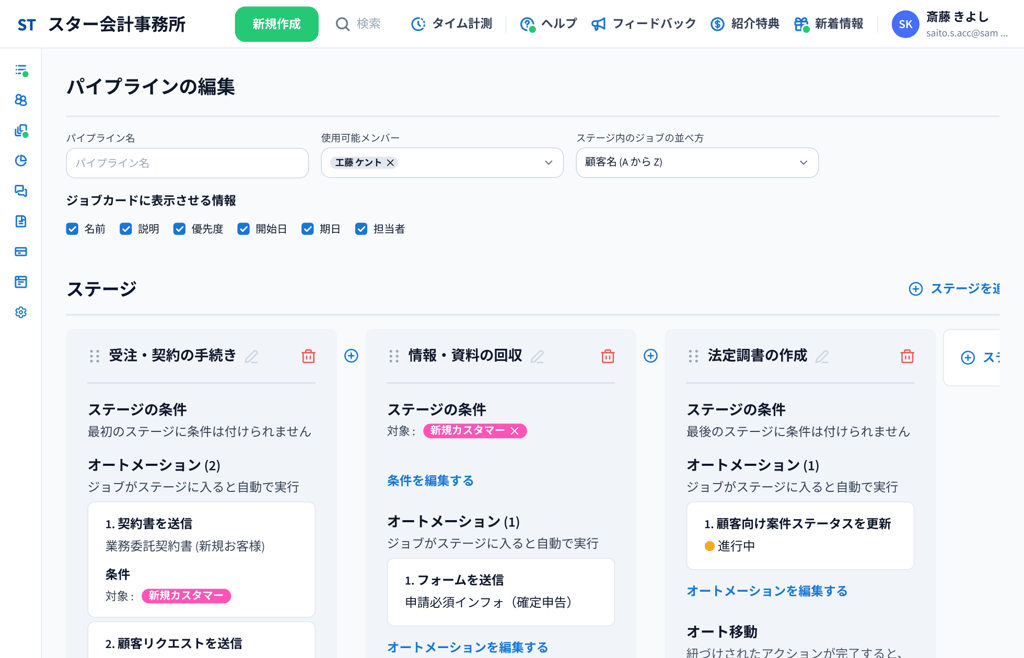Open タイム計測 in the top bar
Screen dimensions: 1024x658
[451, 24]
